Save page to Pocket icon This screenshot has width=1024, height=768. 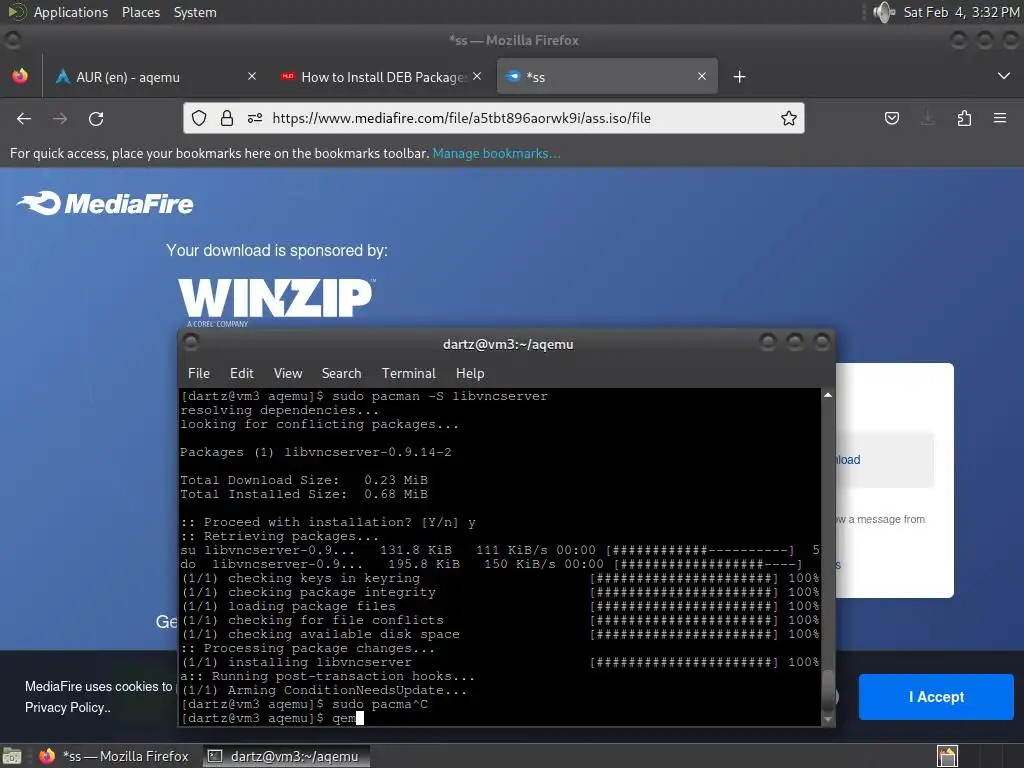click(892, 118)
